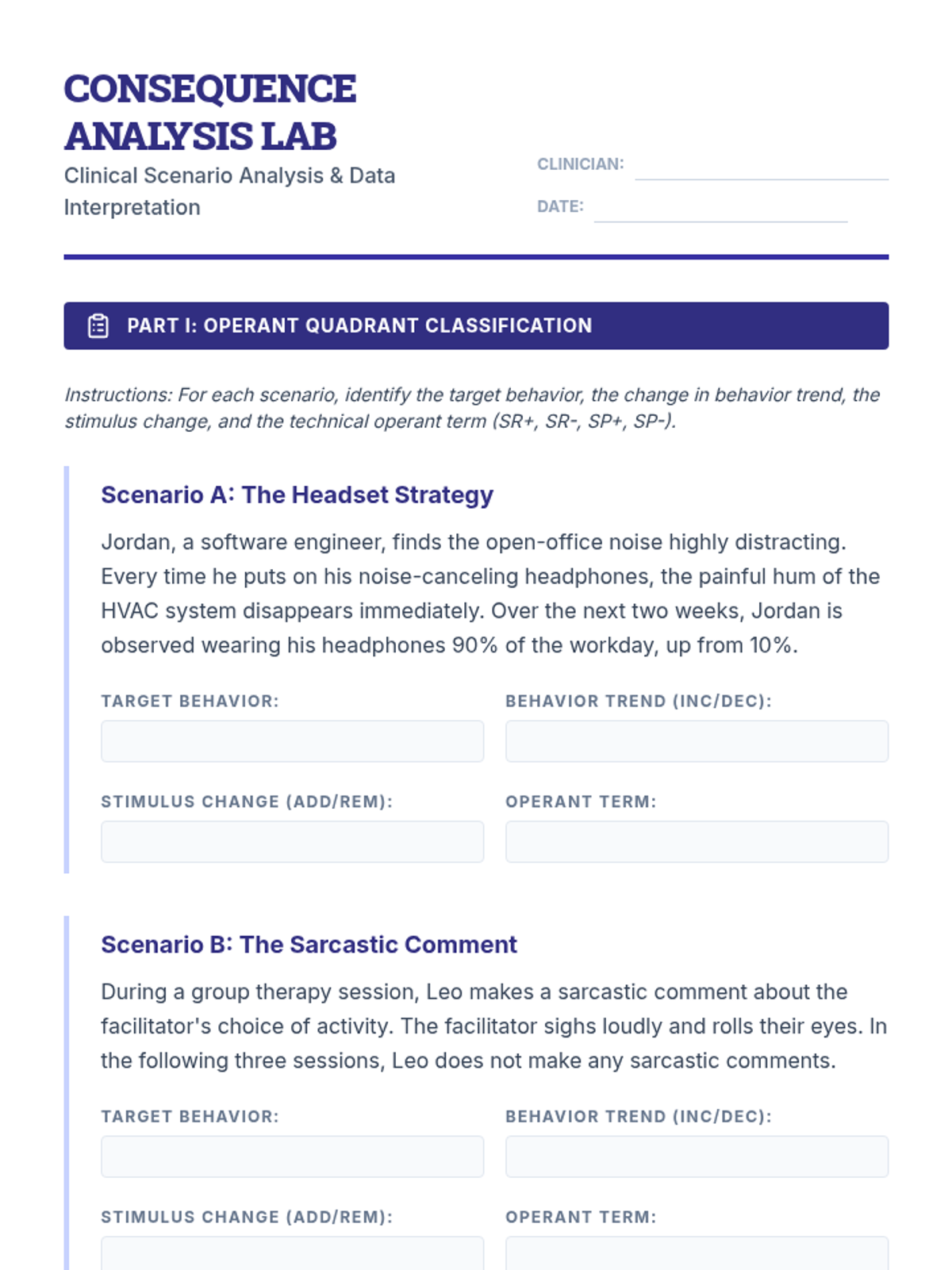Click the Date entry line
952x1270 pixels.
[x=720, y=210]
